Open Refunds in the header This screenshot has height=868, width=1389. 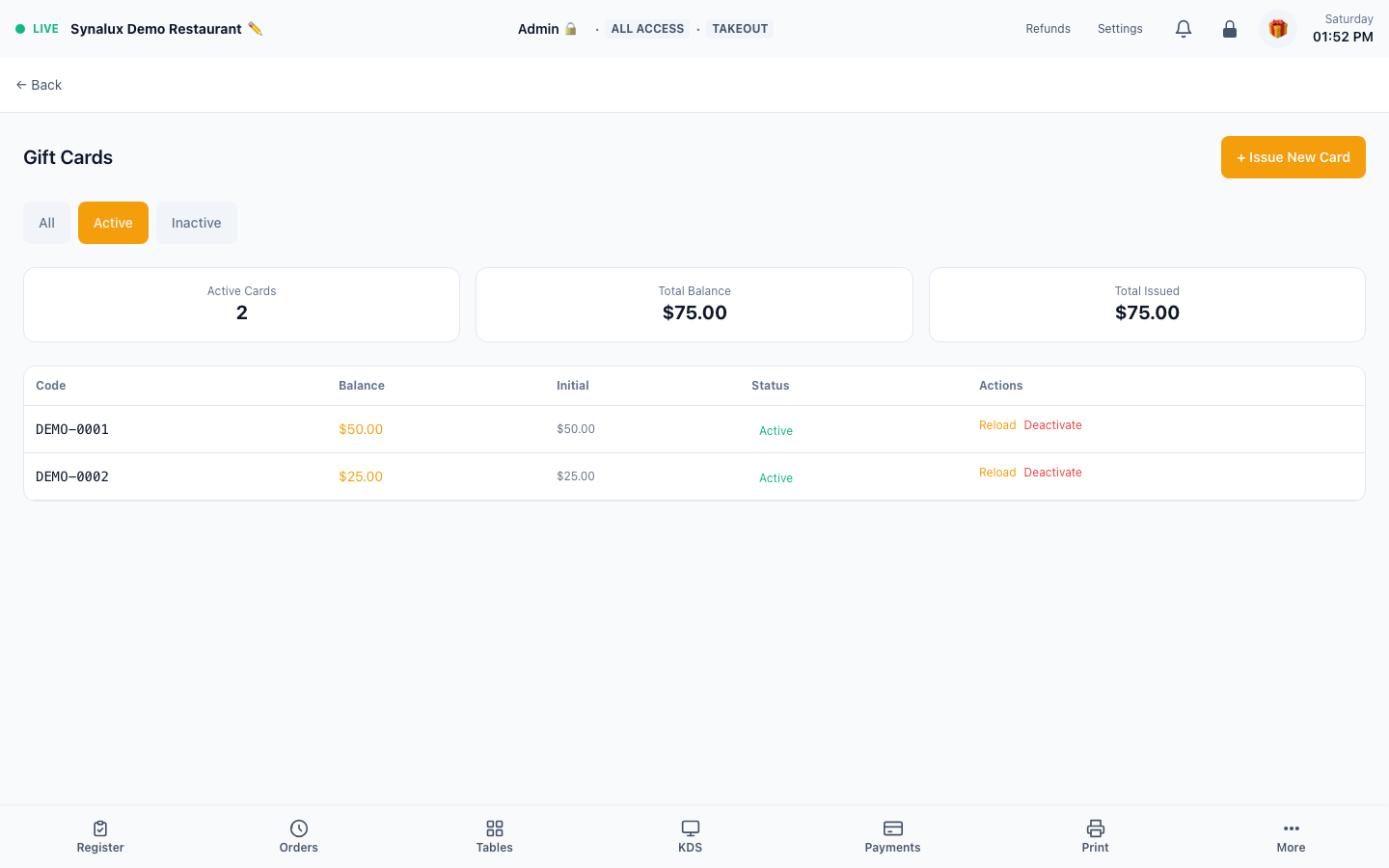tap(1049, 29)
